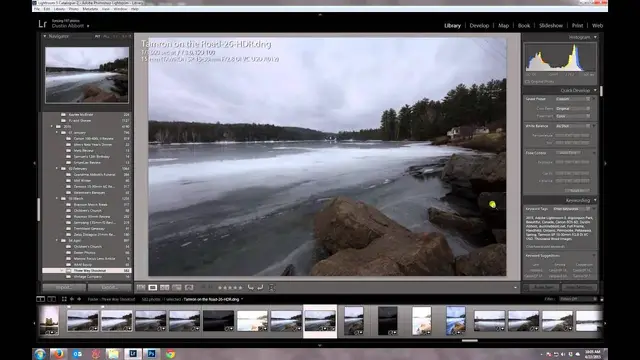Open toolbar content dropdown arrow

pos(515,288)
